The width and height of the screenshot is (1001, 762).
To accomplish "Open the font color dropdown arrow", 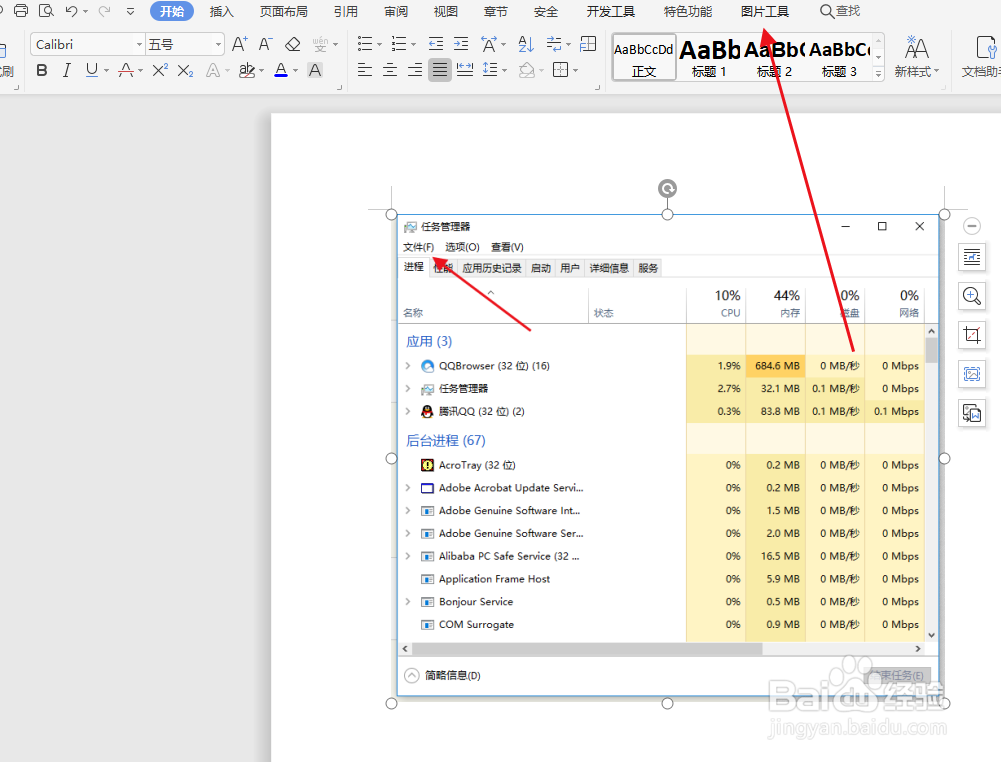I will coord(296,71).
